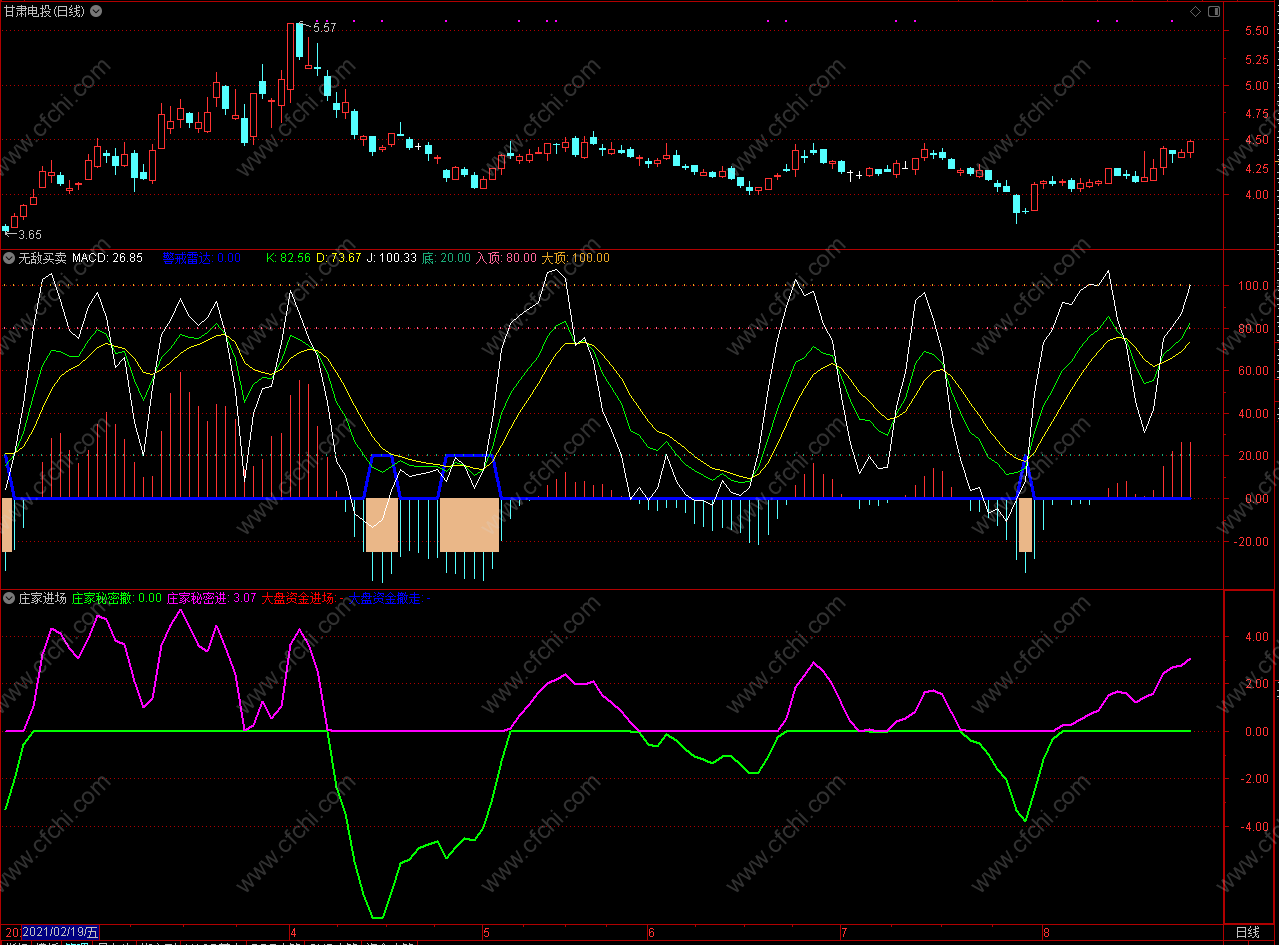Viewport: 1279px width, 945px height.
Task: Click month 5 marker on the time axis
Action: click(486, 932)
